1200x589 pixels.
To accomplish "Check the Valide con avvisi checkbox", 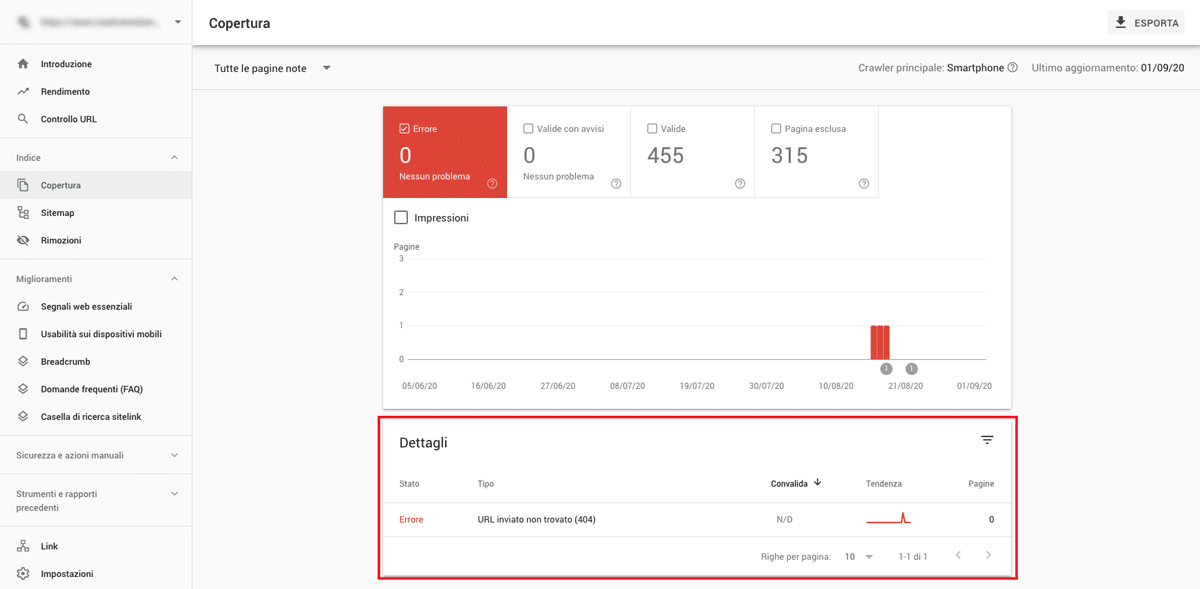I will 528,129.
